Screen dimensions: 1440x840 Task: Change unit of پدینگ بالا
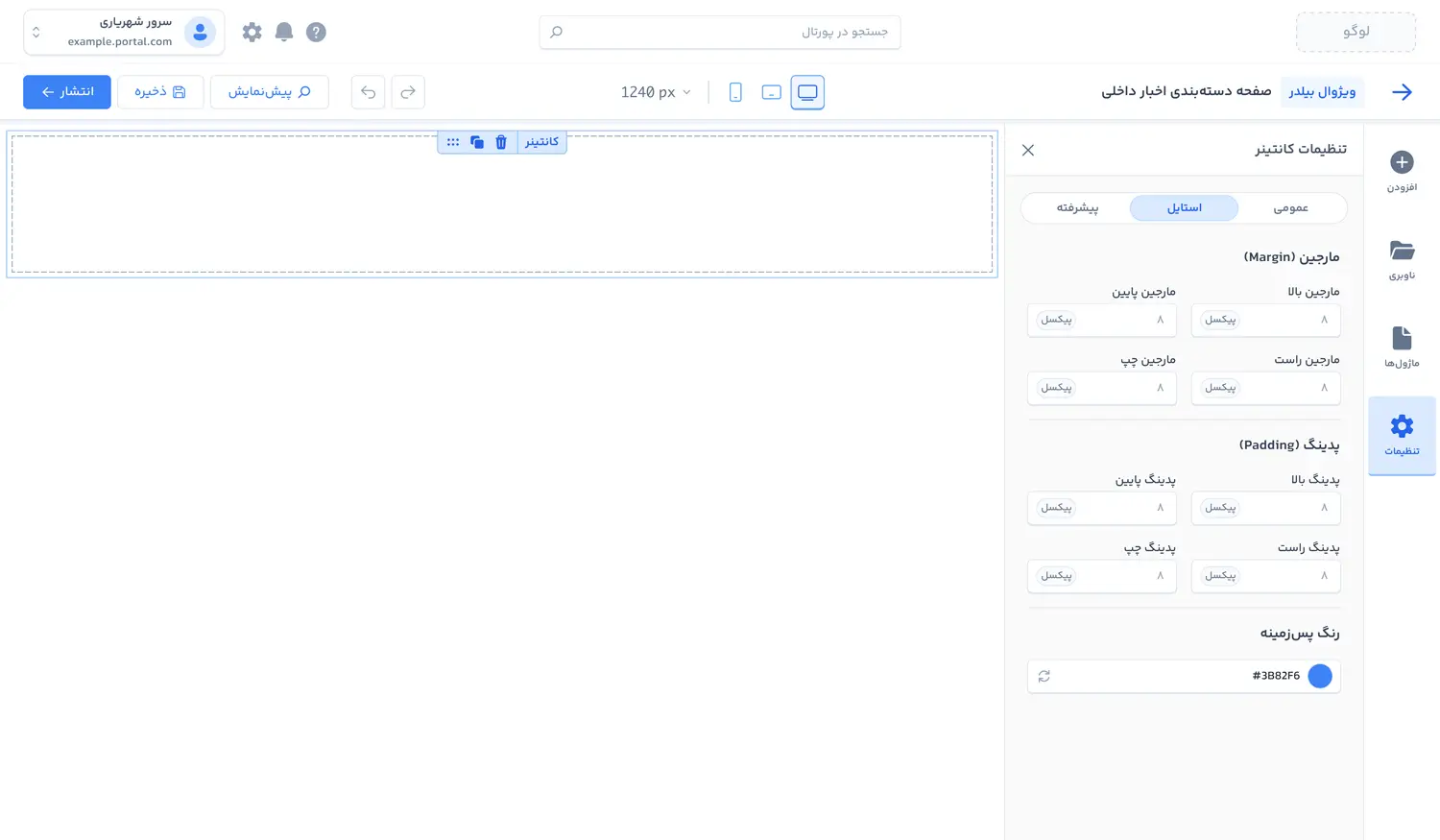[x=1220, y=508]
